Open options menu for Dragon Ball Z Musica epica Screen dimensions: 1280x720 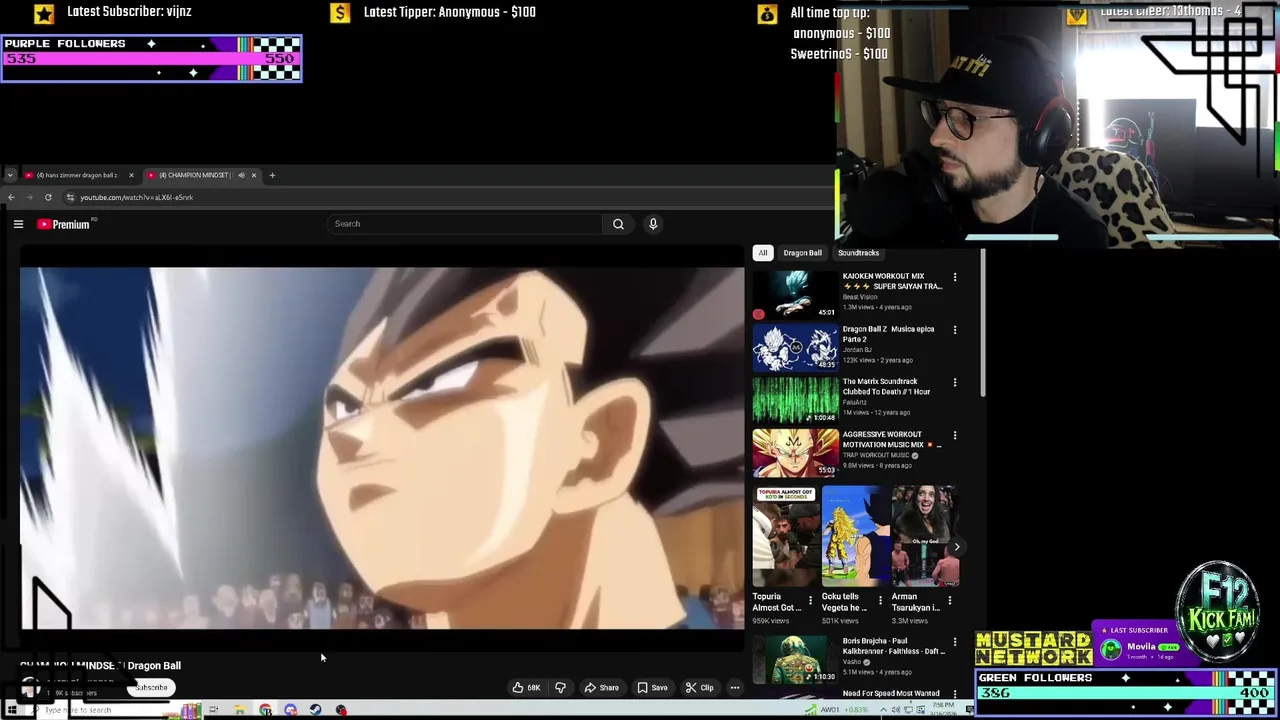coord(955,330)
